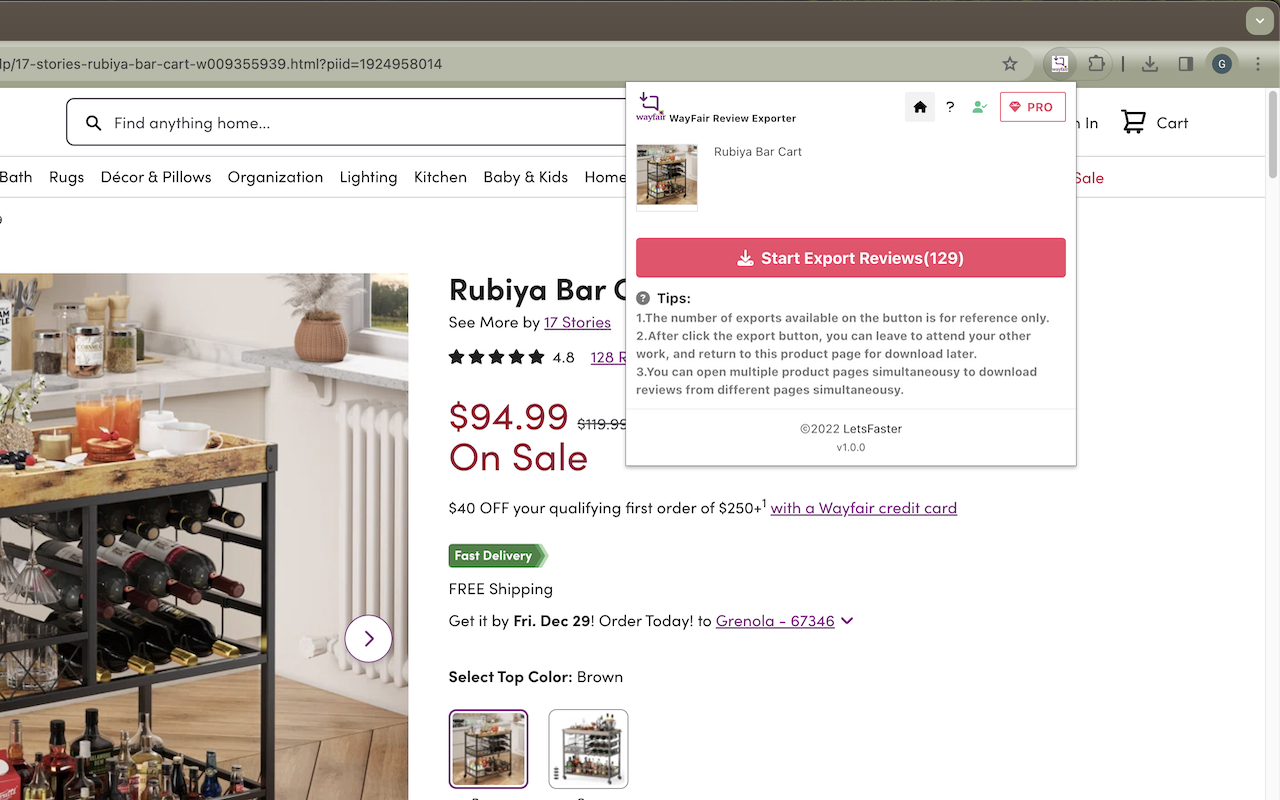Open the Wayfair credit card link
Image resolution: width=1280 pixels, height=800 pixels.
point(863,508)
